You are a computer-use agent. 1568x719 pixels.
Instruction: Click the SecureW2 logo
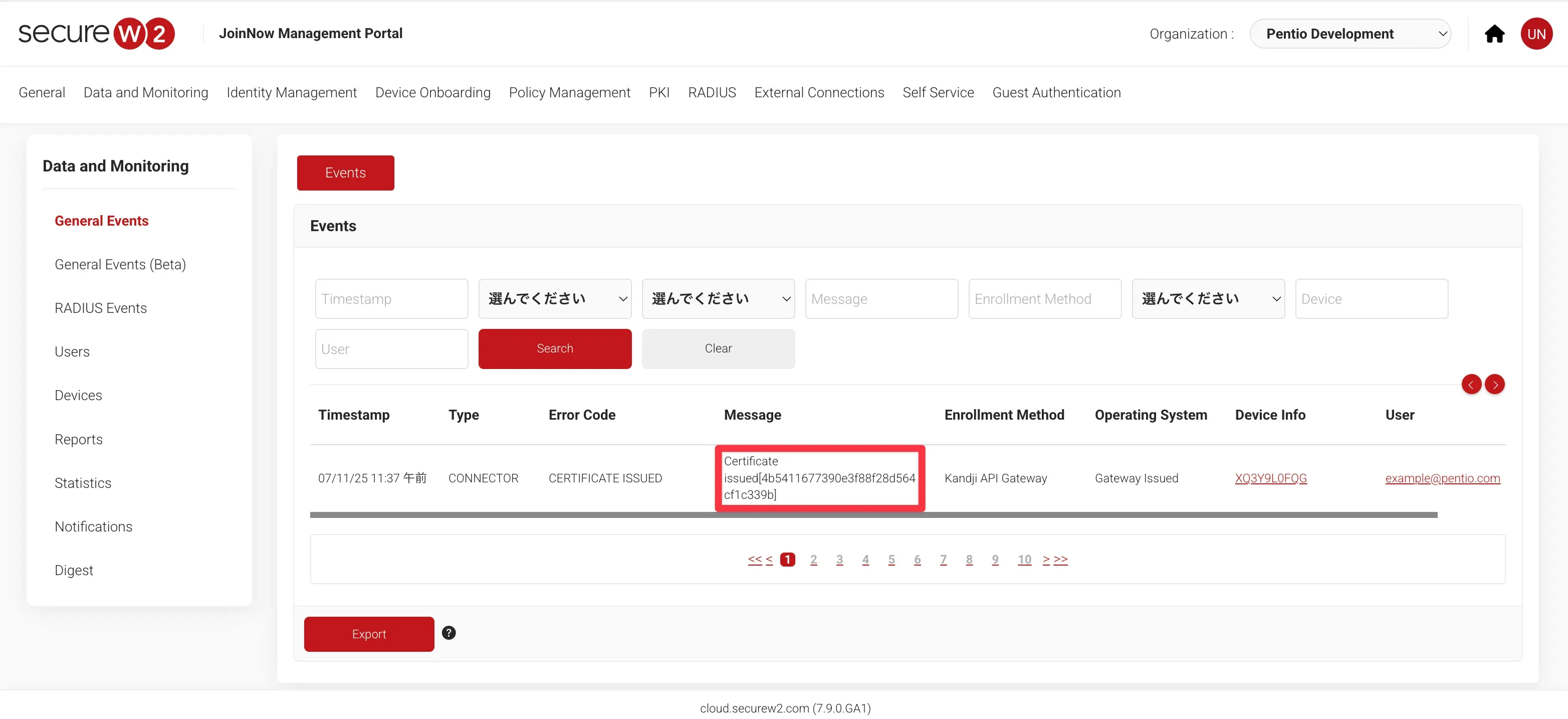(x=96, y=34)
